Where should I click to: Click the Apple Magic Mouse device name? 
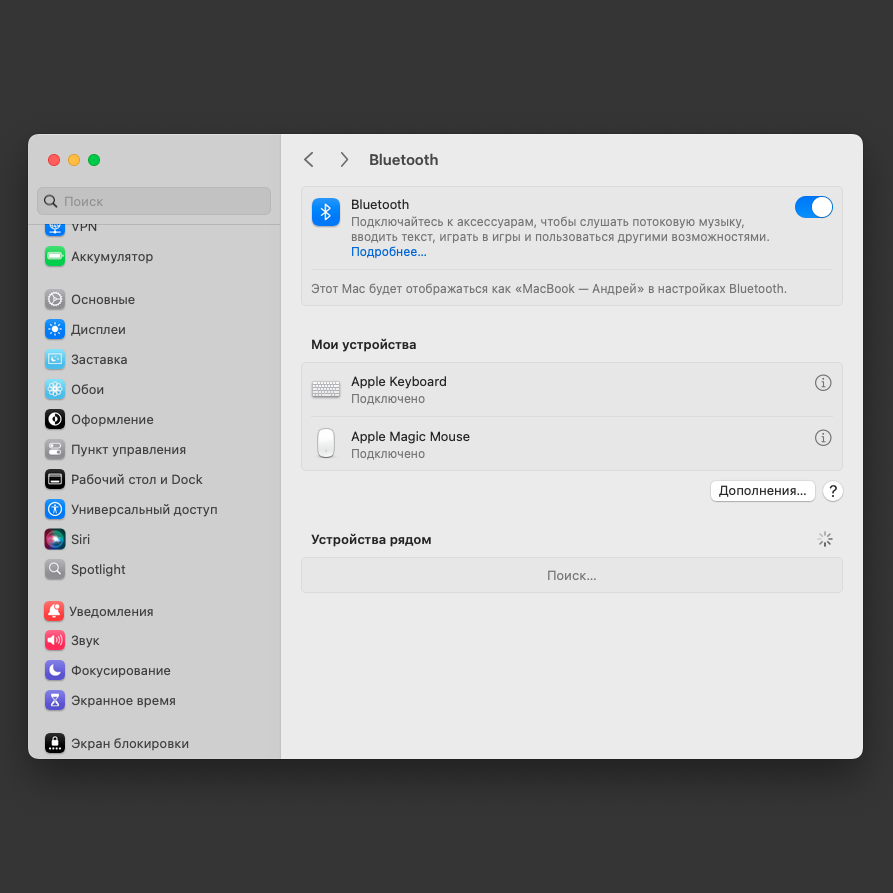[x=410, y=437]
